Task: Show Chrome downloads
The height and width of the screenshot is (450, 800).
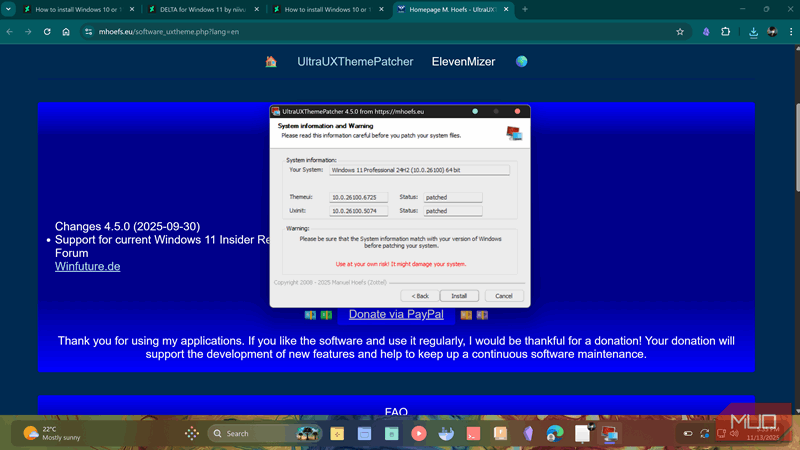Action: (x=753, y=32)
